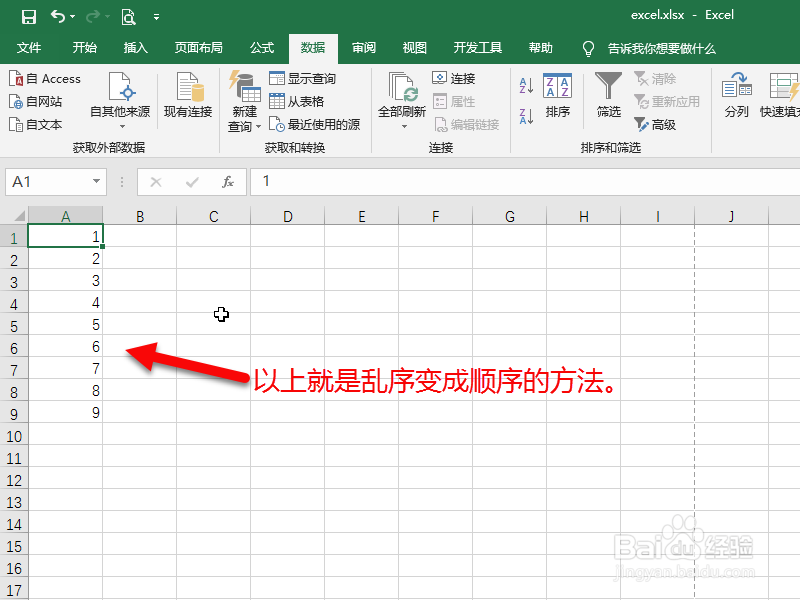Viewport: 800px width, 600px height.
Task: Click cell A6 containing 6
Action: point(65,347)
